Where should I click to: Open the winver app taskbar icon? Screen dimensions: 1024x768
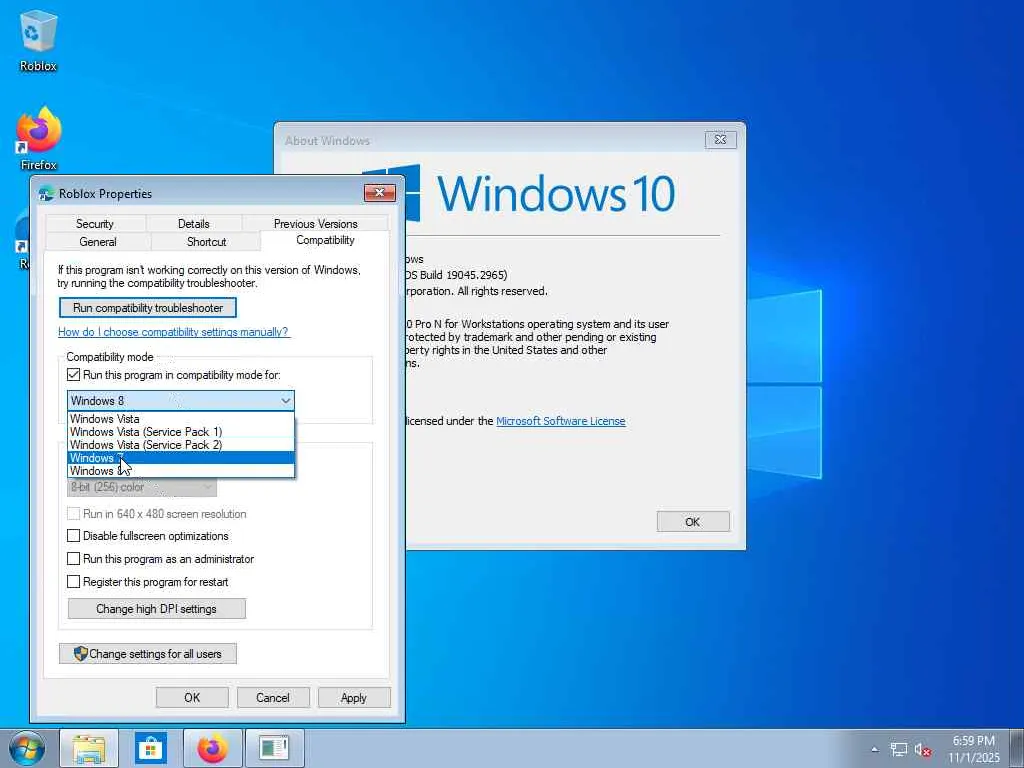click(274, 748)
